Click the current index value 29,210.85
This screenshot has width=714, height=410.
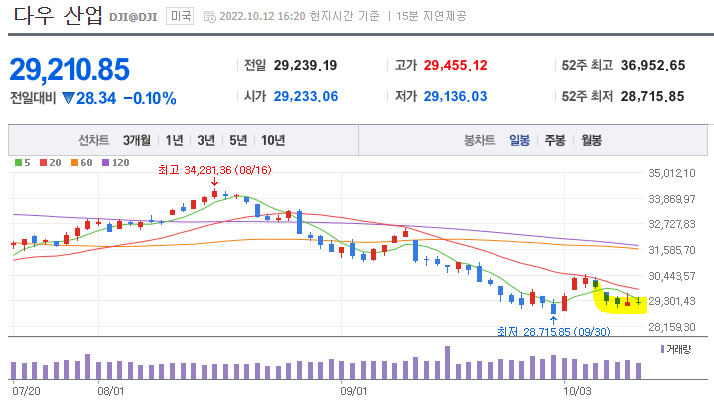[x=70, y=70]
